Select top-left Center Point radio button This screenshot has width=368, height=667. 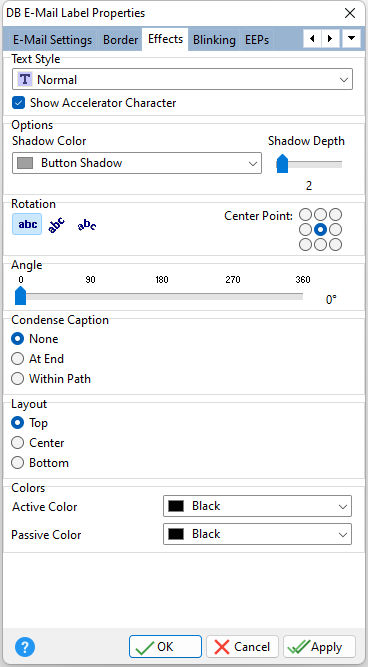pos(305,214)
